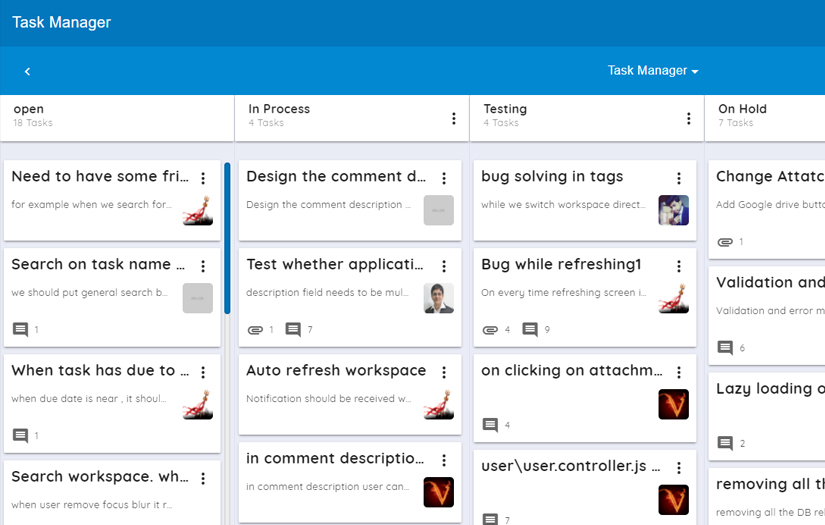This screenshot has height=525, width=825.
Task: Click assignee photo on 'bug solving in tags' card
Action: click(x=673, y=210)
